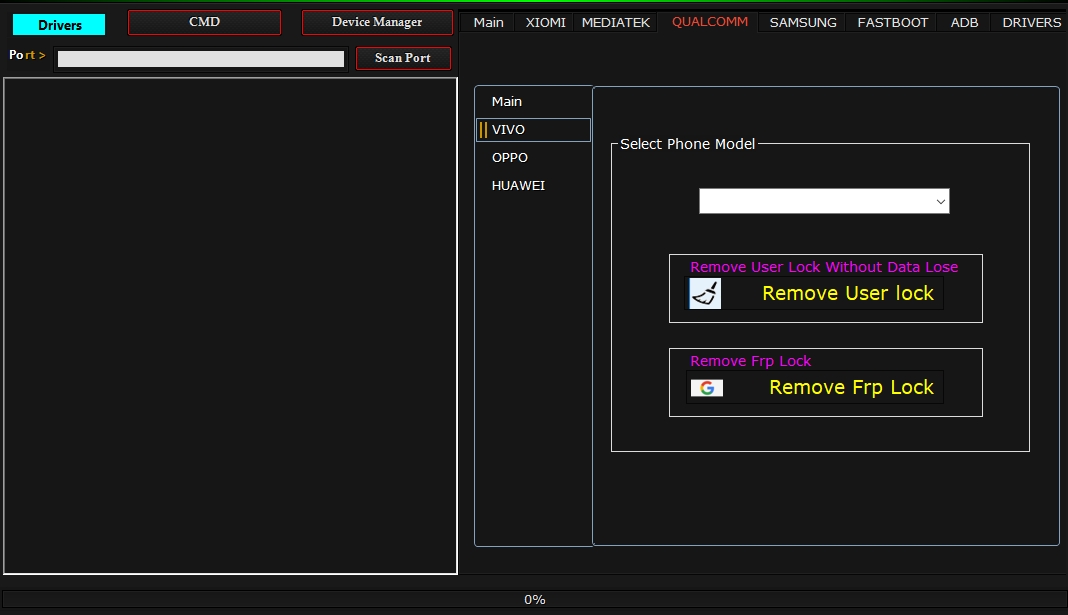Image resolution: width=1068 pixels, height=615 pixels.
Task: Click the magenta 'Remove Frp Lock' heading
Action: (751, 361)
